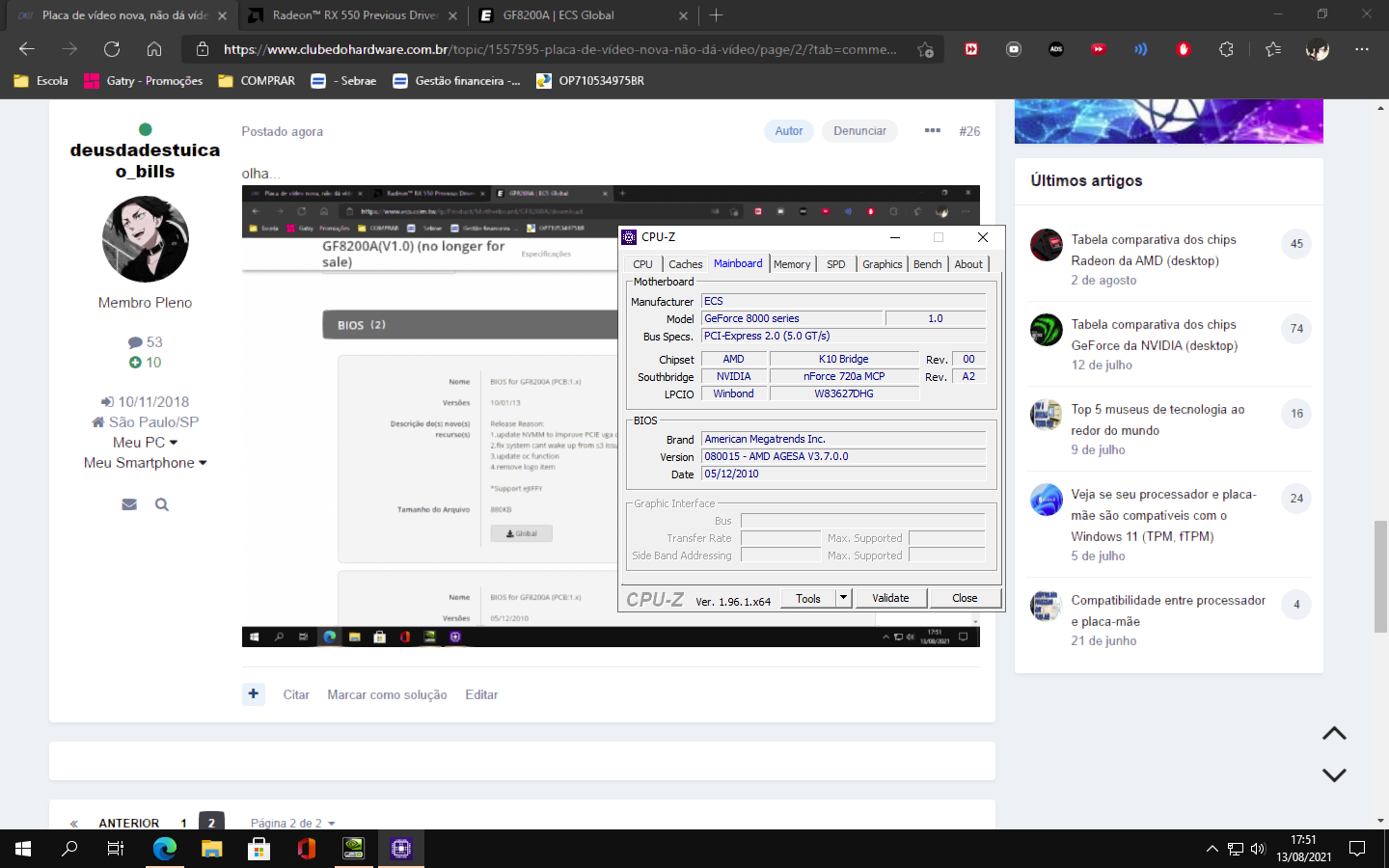1389x868 pixels.
Task: Open the Gatry Promoções bookmark
Action: click(144, 81)
